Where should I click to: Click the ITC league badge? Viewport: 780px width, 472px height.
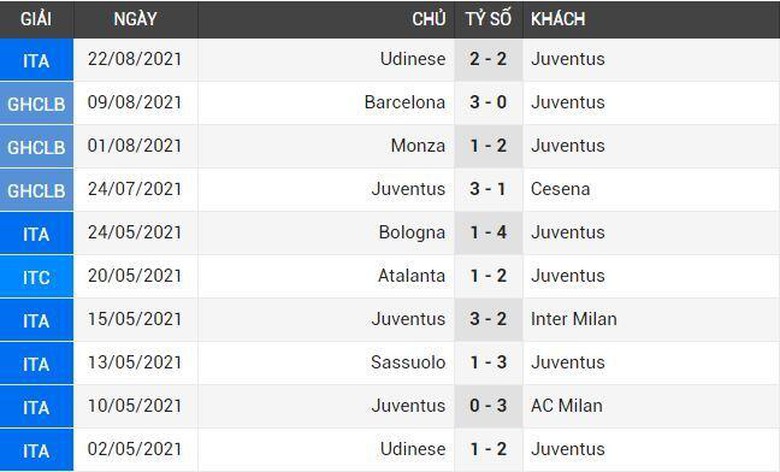pyautogui.click(x=36, y=277)
